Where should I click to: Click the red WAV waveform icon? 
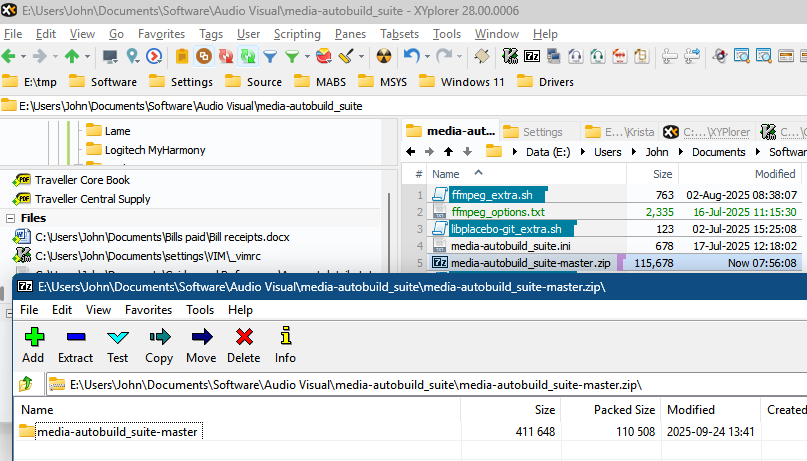[x=620, y=56]
